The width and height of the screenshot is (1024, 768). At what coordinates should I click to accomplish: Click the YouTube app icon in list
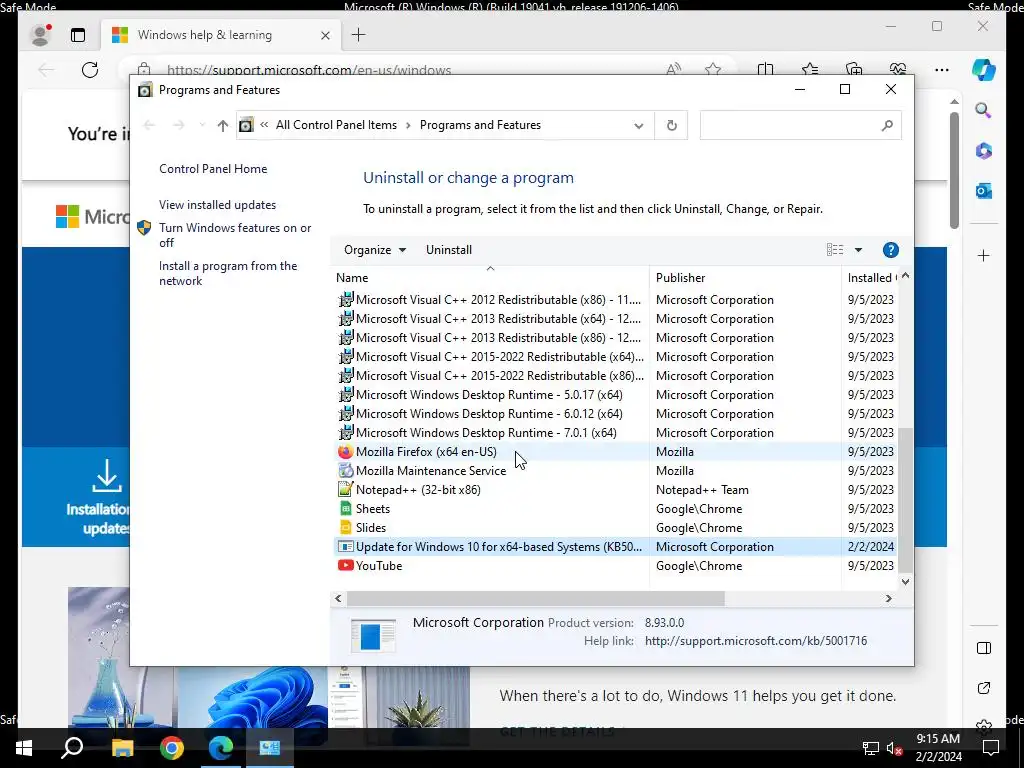click(x=345, y=565)
